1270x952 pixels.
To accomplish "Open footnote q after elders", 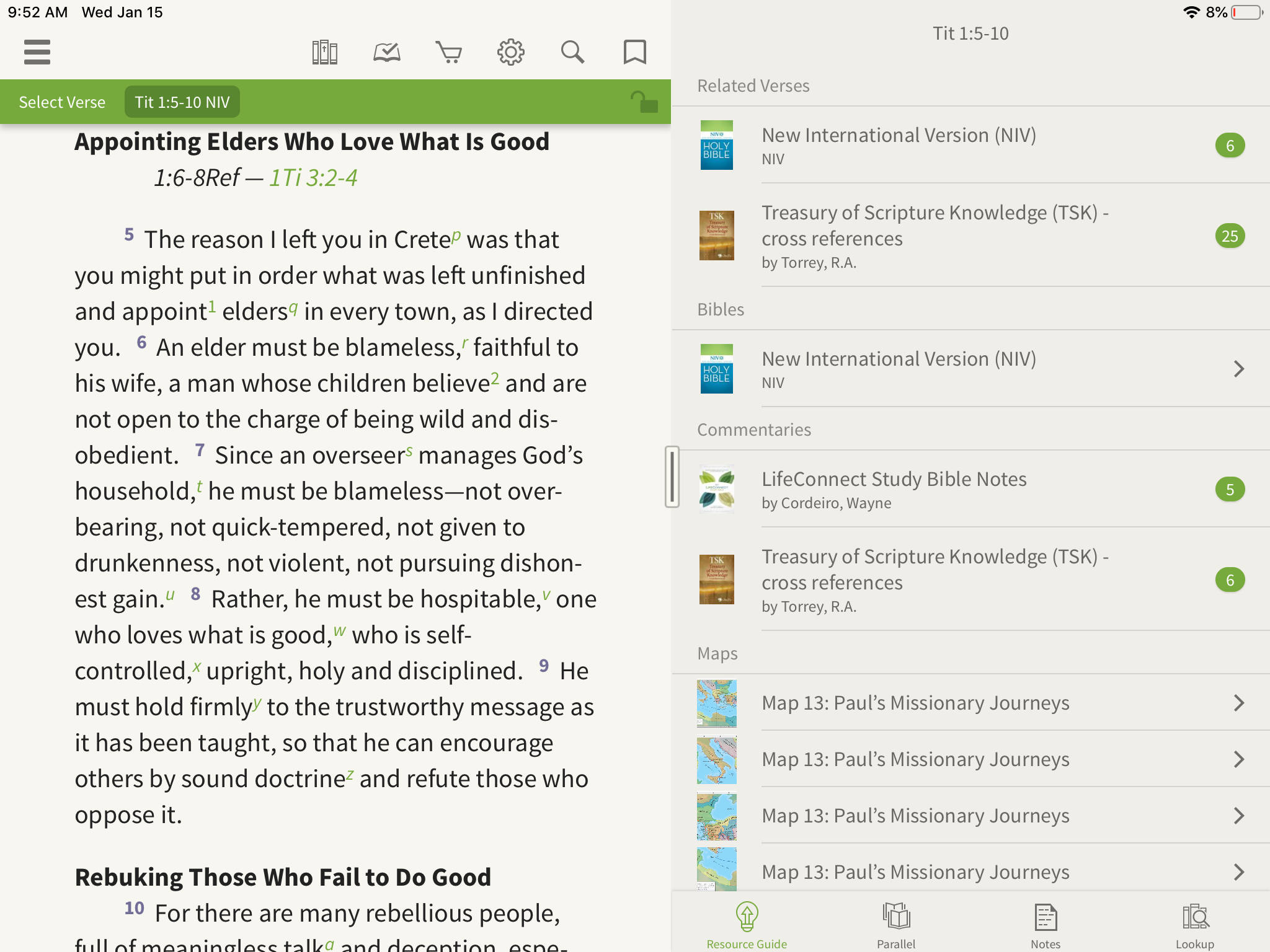I will point(293,307).
